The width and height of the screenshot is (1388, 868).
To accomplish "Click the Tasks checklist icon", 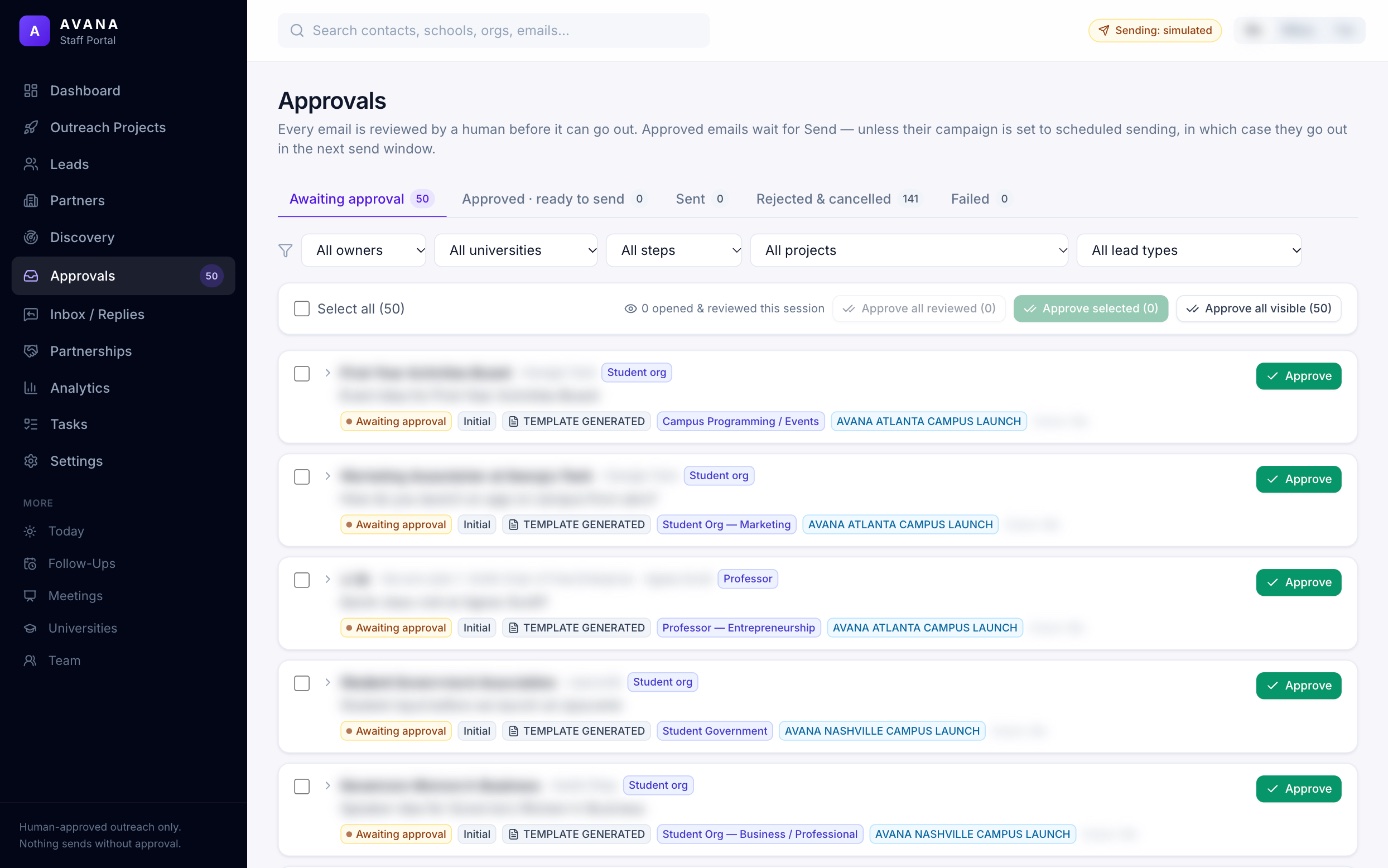I will coord(31,425).
